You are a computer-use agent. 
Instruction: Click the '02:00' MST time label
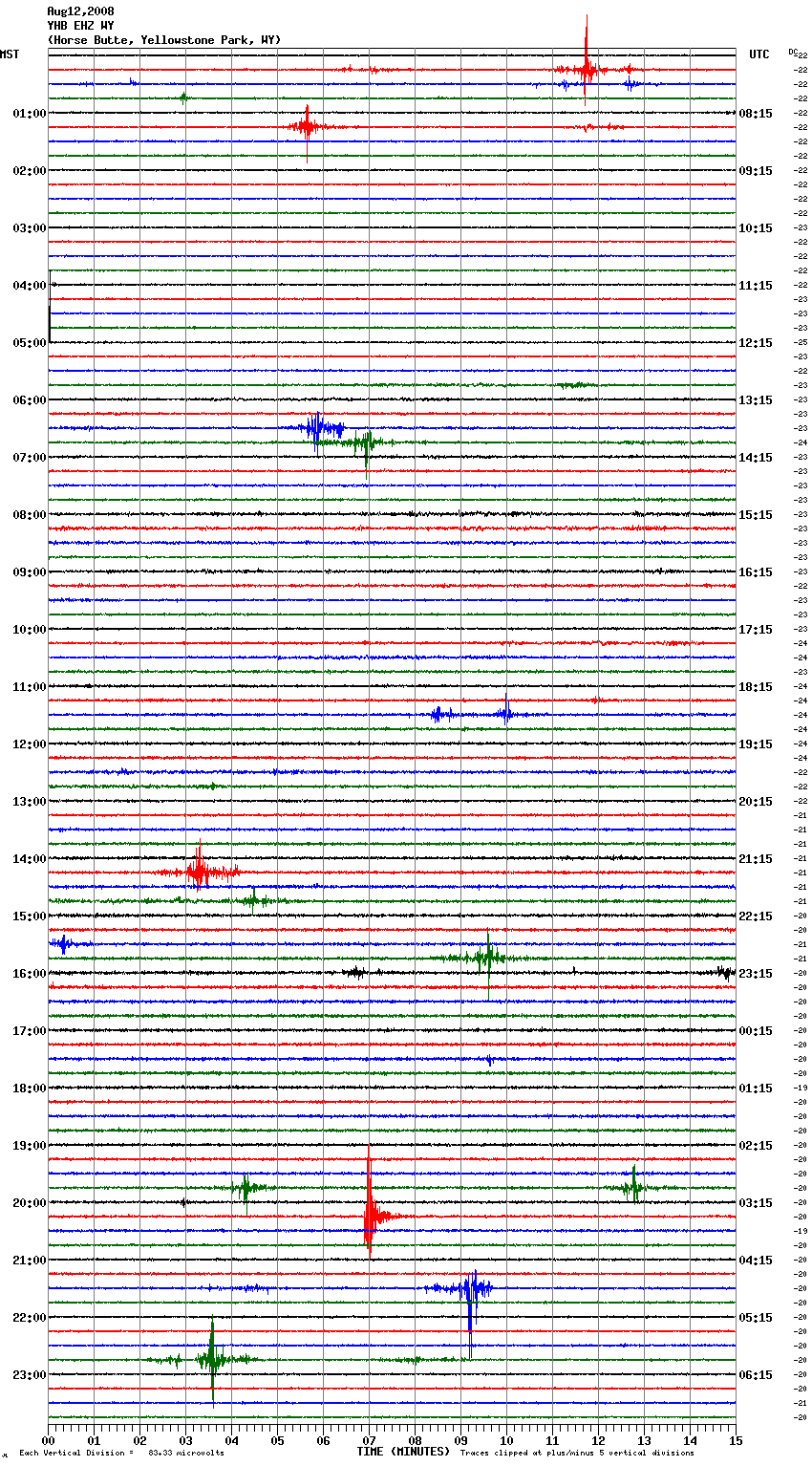[30, 171]
